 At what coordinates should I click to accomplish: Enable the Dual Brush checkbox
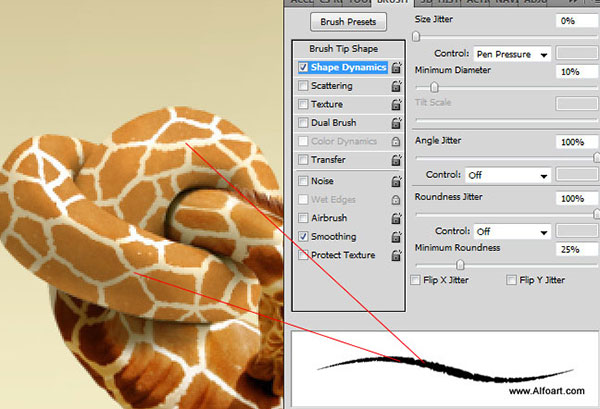coord(303,122)
